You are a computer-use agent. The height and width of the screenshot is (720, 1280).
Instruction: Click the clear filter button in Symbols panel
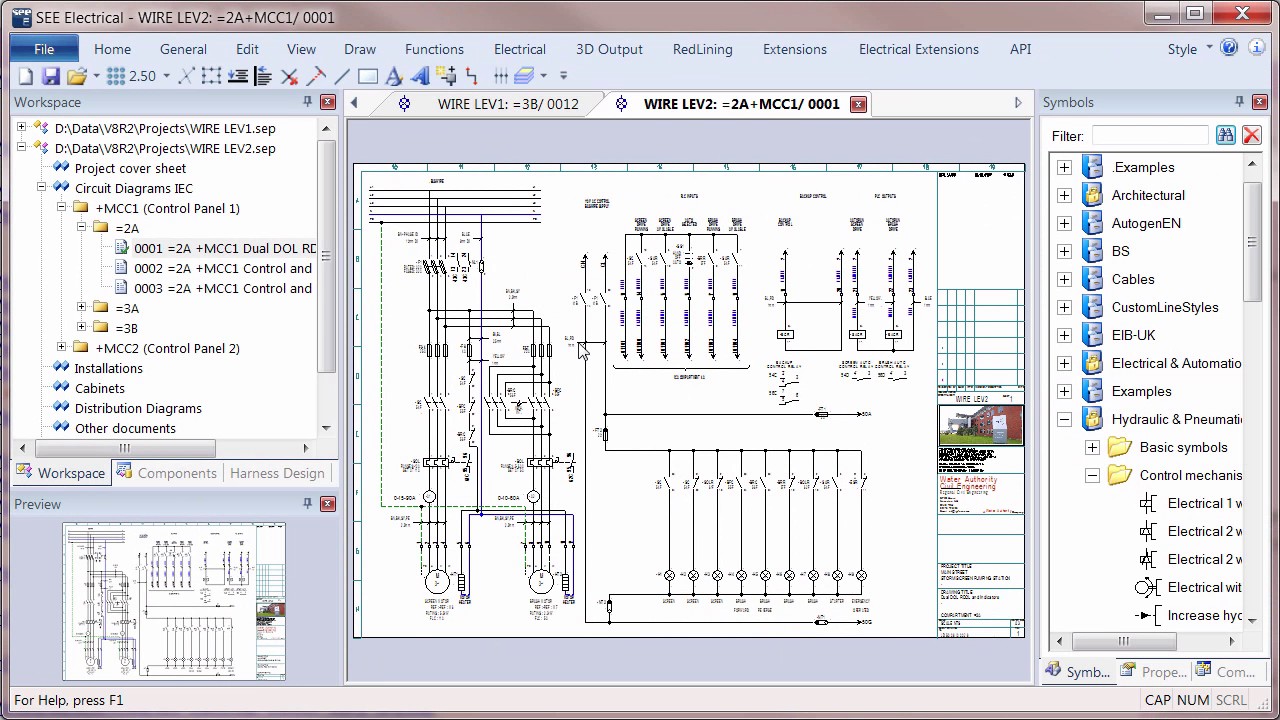(x=1251, y=135)
